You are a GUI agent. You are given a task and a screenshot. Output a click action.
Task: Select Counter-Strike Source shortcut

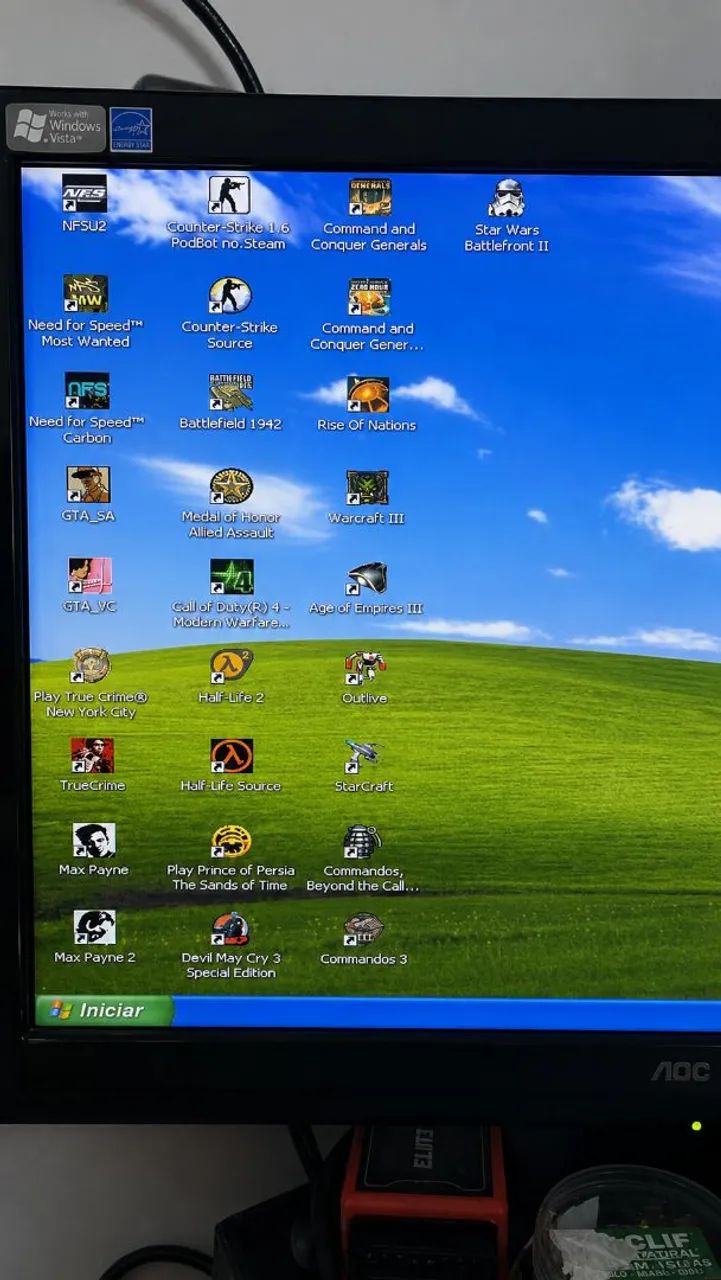[230, 295]
